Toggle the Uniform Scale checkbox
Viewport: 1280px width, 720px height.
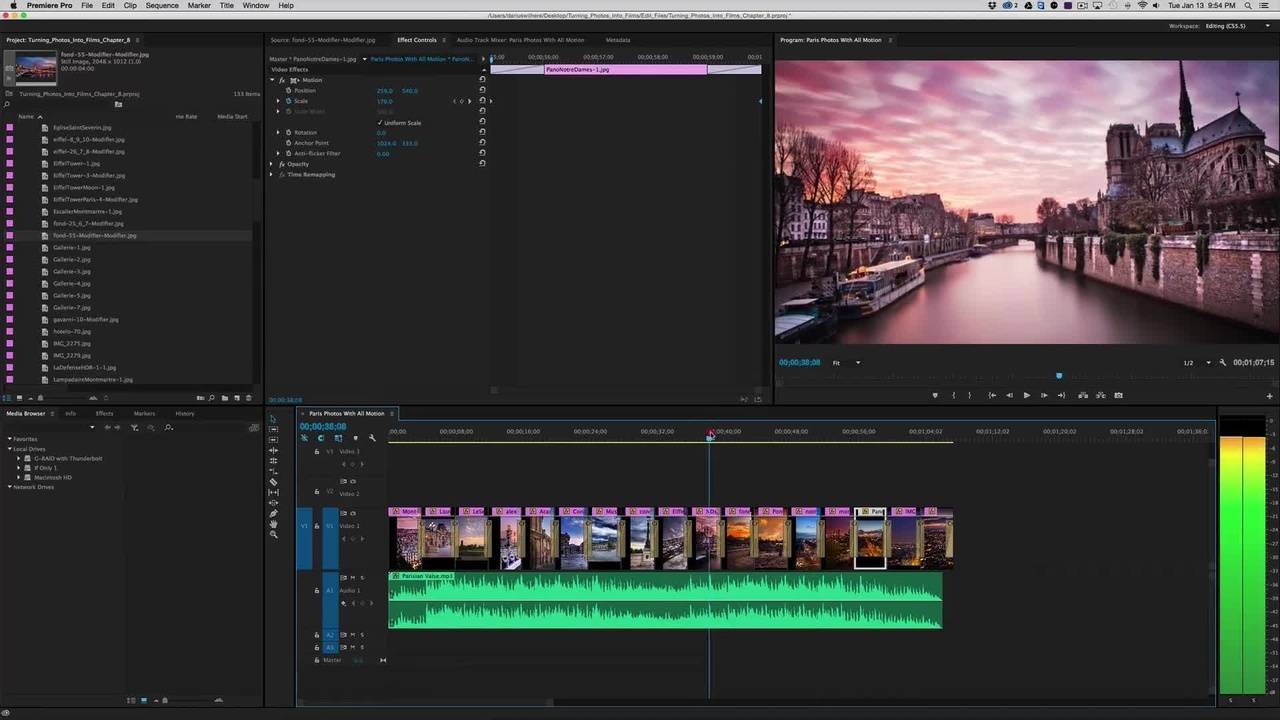(x=380, y=123)
